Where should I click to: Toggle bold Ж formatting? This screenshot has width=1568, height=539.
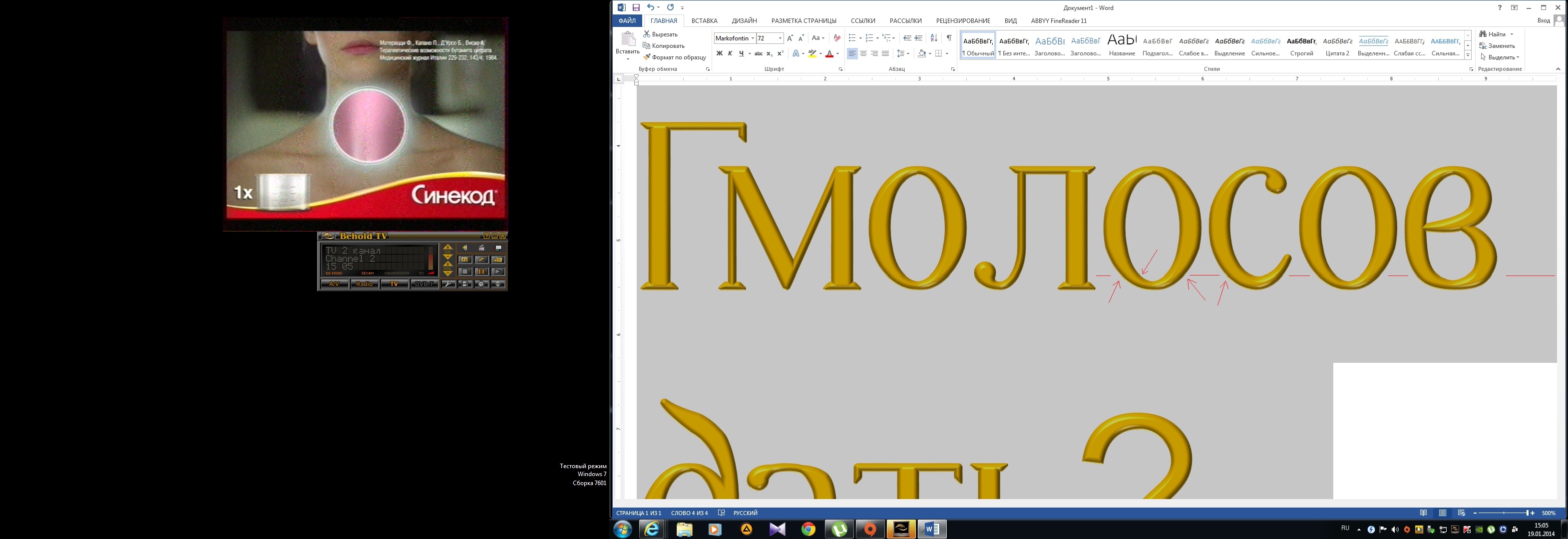point(719,53)
